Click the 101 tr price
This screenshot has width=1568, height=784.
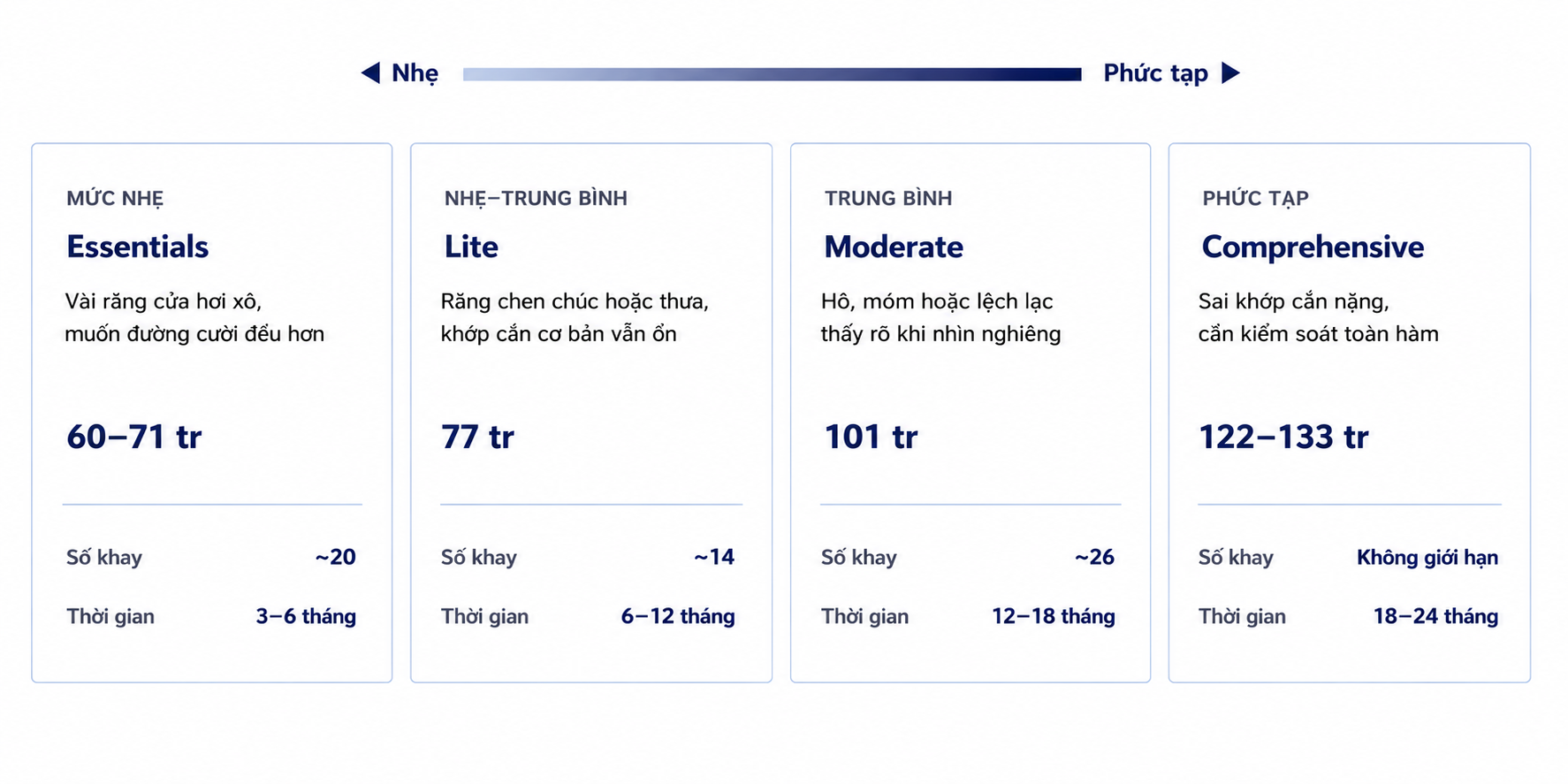(871, 437)
